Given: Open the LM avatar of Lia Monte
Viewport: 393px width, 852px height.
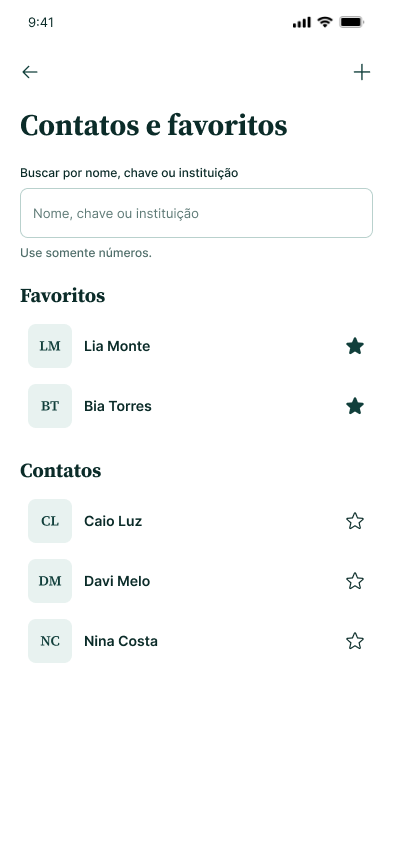Looking at the screenshot, I should 50,346.
